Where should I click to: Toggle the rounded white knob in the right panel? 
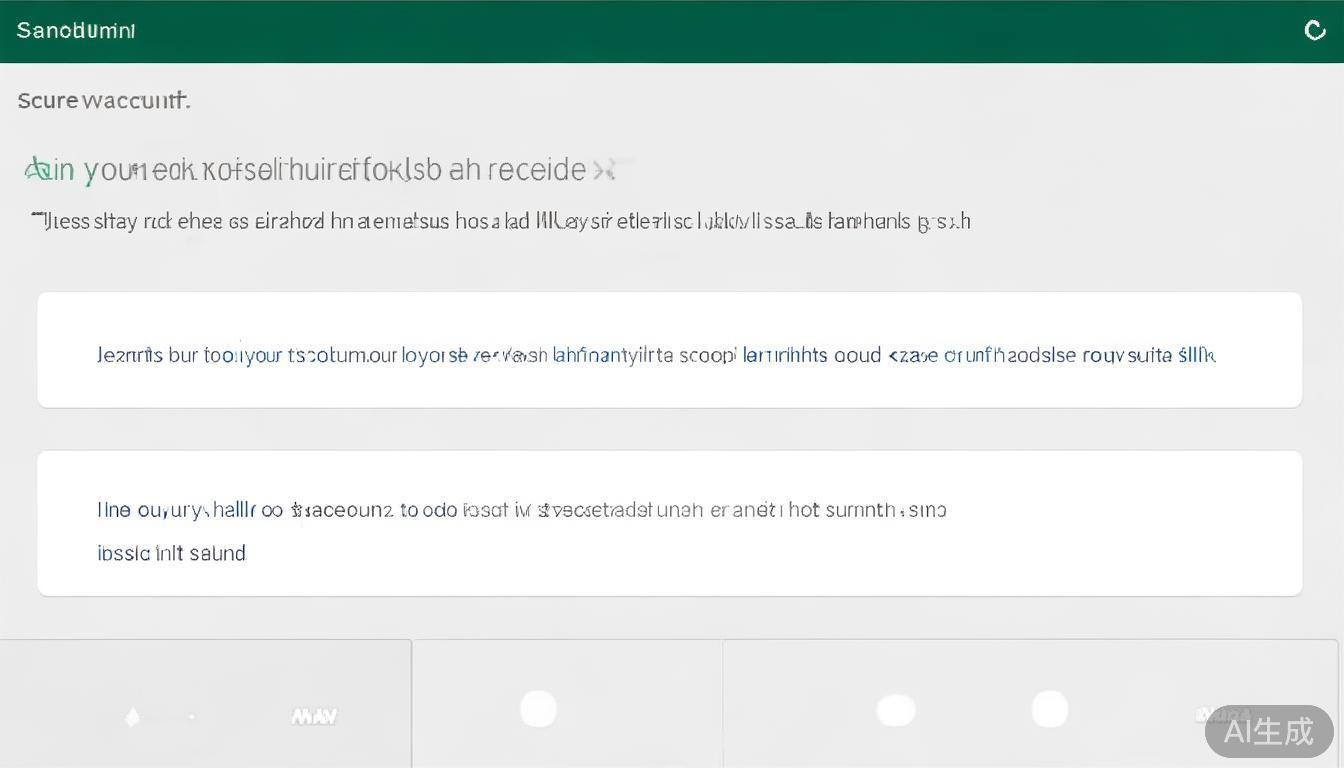click(1049, 709)
